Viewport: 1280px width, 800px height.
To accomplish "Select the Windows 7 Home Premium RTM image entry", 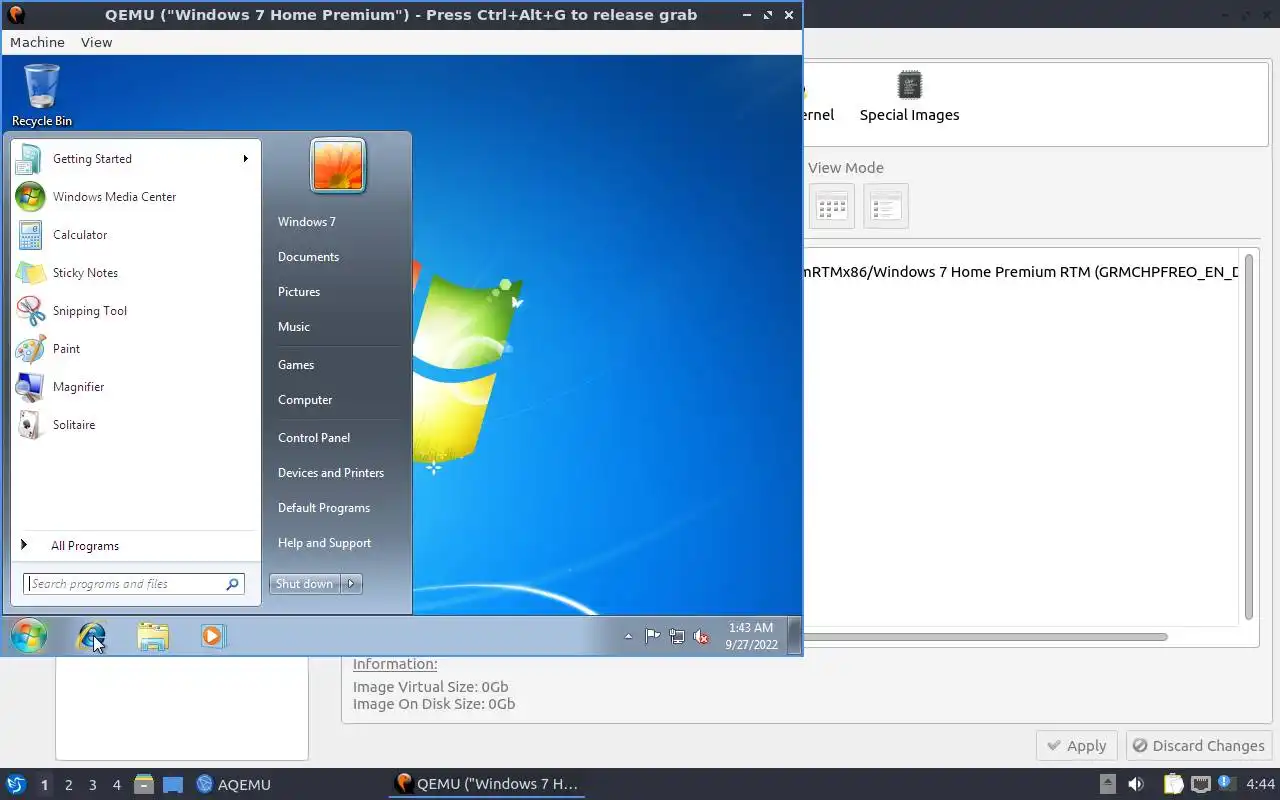I will pyautogui.click(x=1020, y=272).
